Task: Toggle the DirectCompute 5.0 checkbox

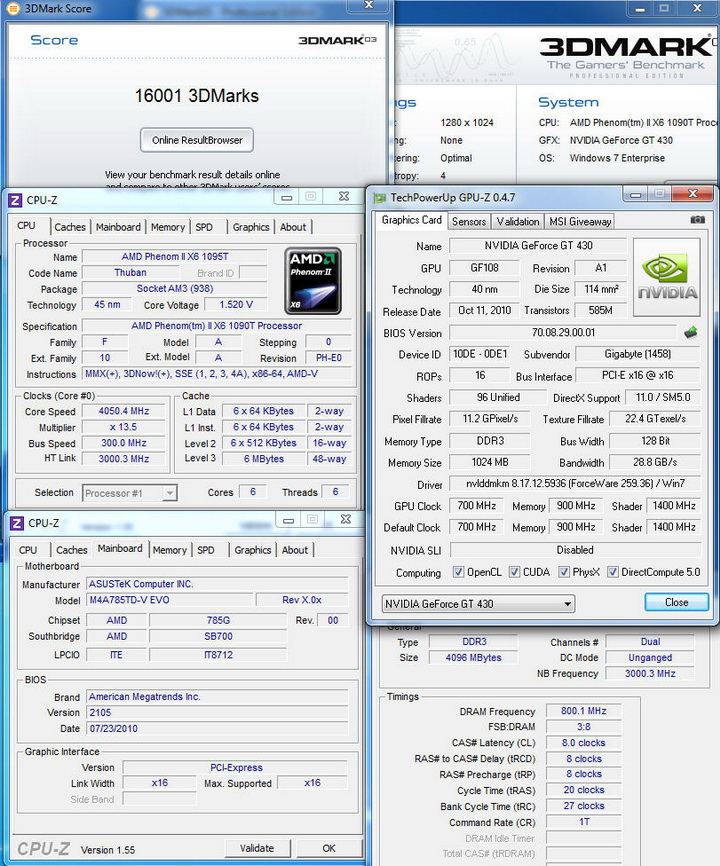Action: pyautogui.click(x=612, y=572)
